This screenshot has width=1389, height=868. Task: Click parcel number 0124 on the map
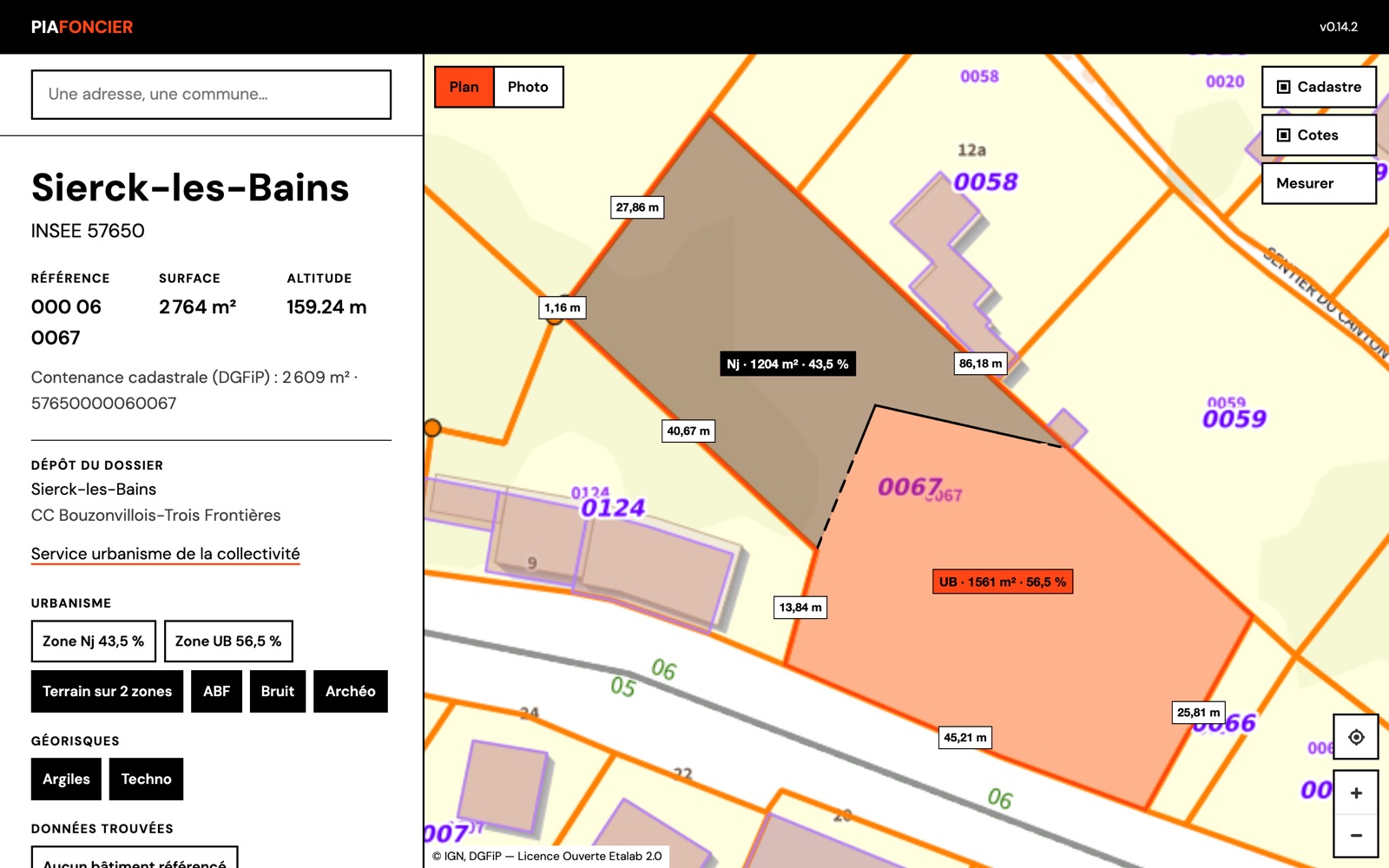pyautogui.click(x=613, y=508)
